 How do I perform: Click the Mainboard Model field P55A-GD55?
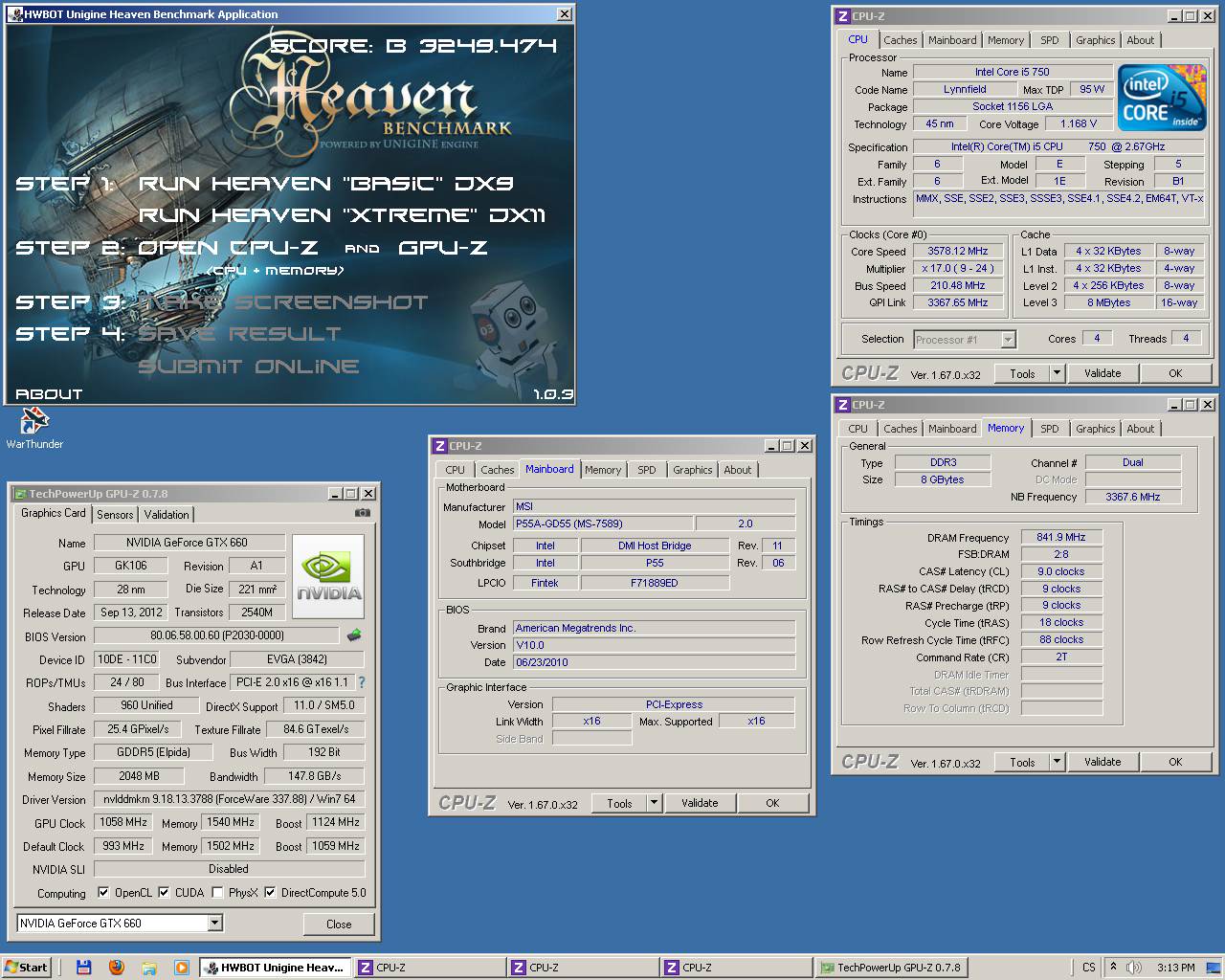(x=604, y=523)
